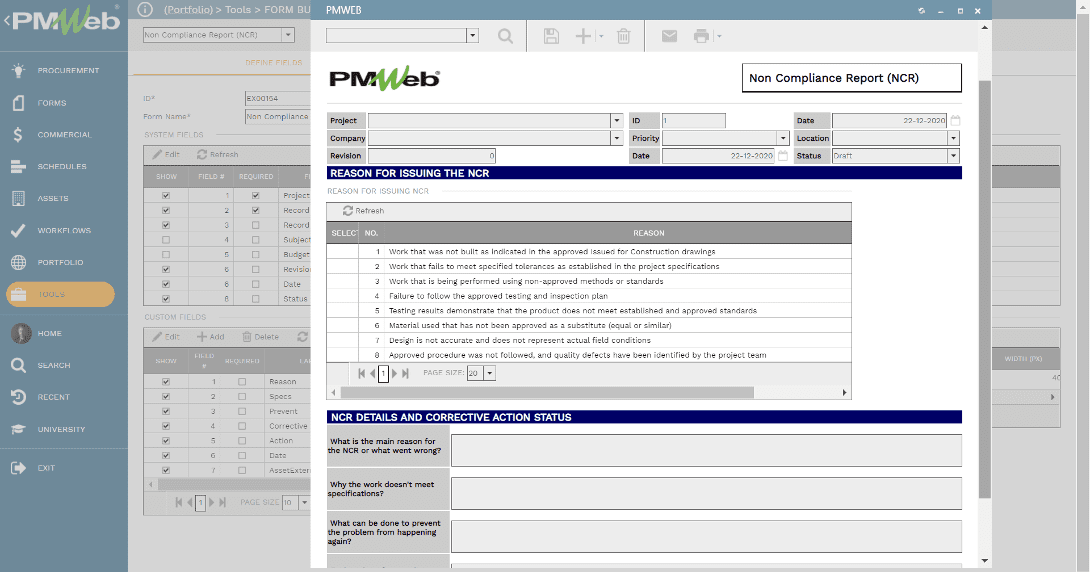The image size is (1091, 572).
Task: Click the Search magnifier icon in sidebar
Action: click(x=19, y=365)
